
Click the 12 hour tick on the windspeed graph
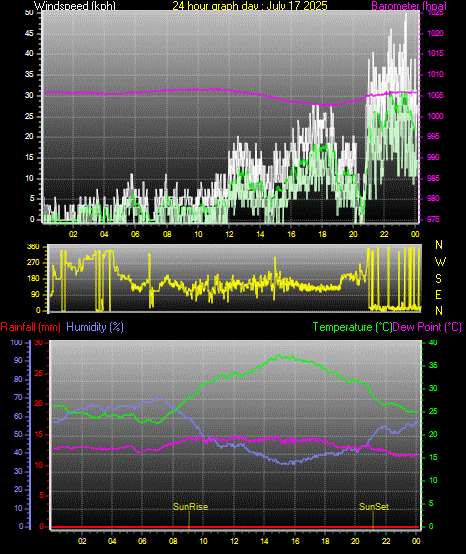click(x=229, y=234)
